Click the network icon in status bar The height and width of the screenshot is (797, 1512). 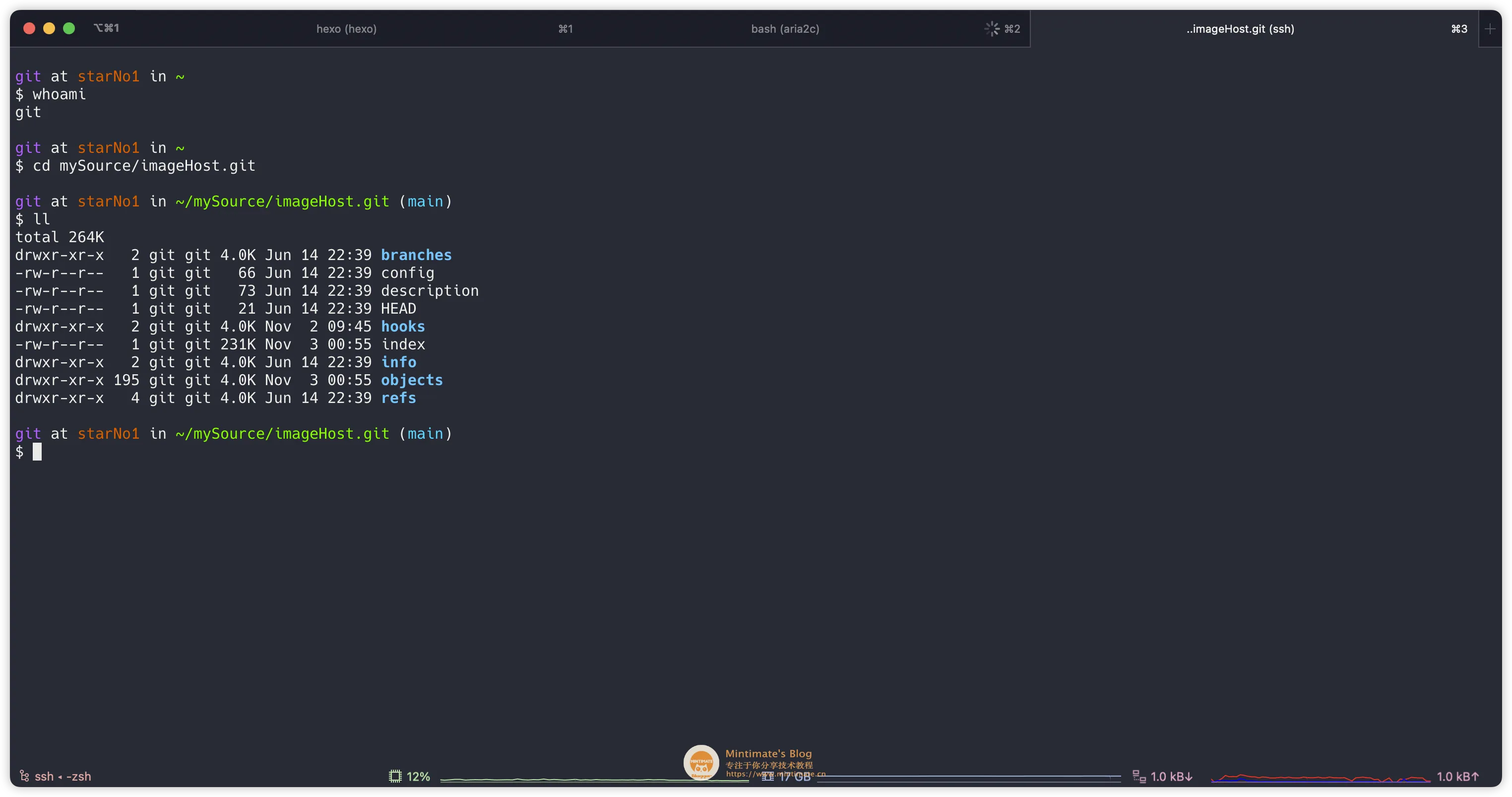[x=1138, y=777]
